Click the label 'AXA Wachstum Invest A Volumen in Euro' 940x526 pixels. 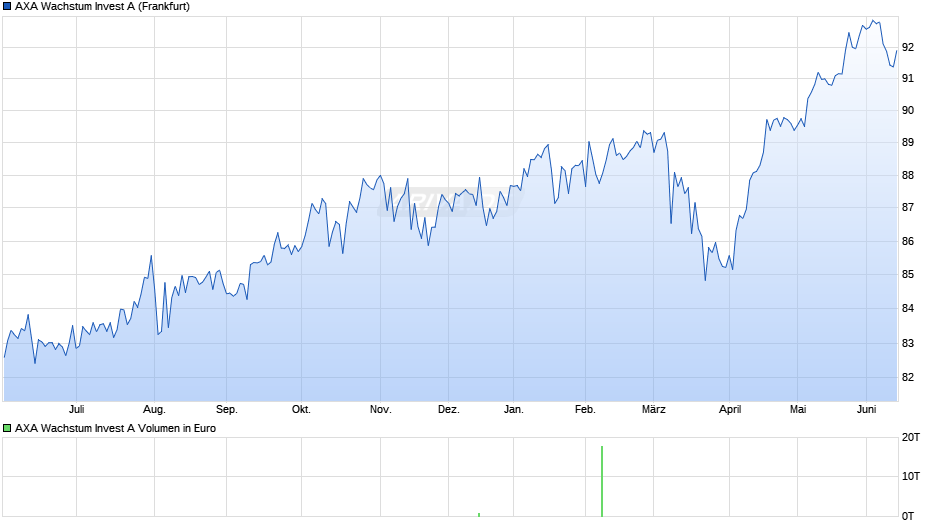click(115, 428)
